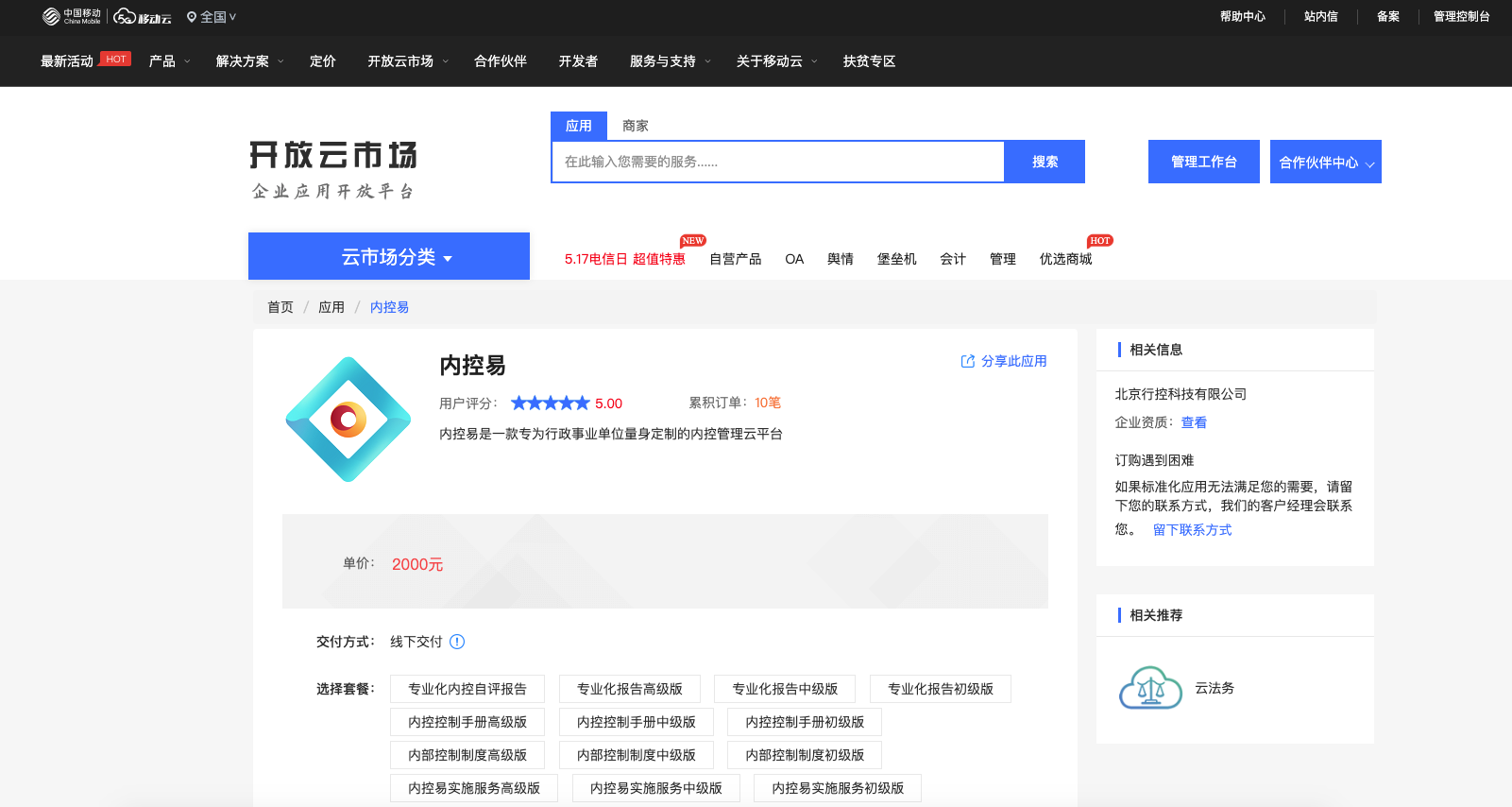Expand the 开放云市场 navigation dropdown

pyautogui.click(x=409, y=61)
